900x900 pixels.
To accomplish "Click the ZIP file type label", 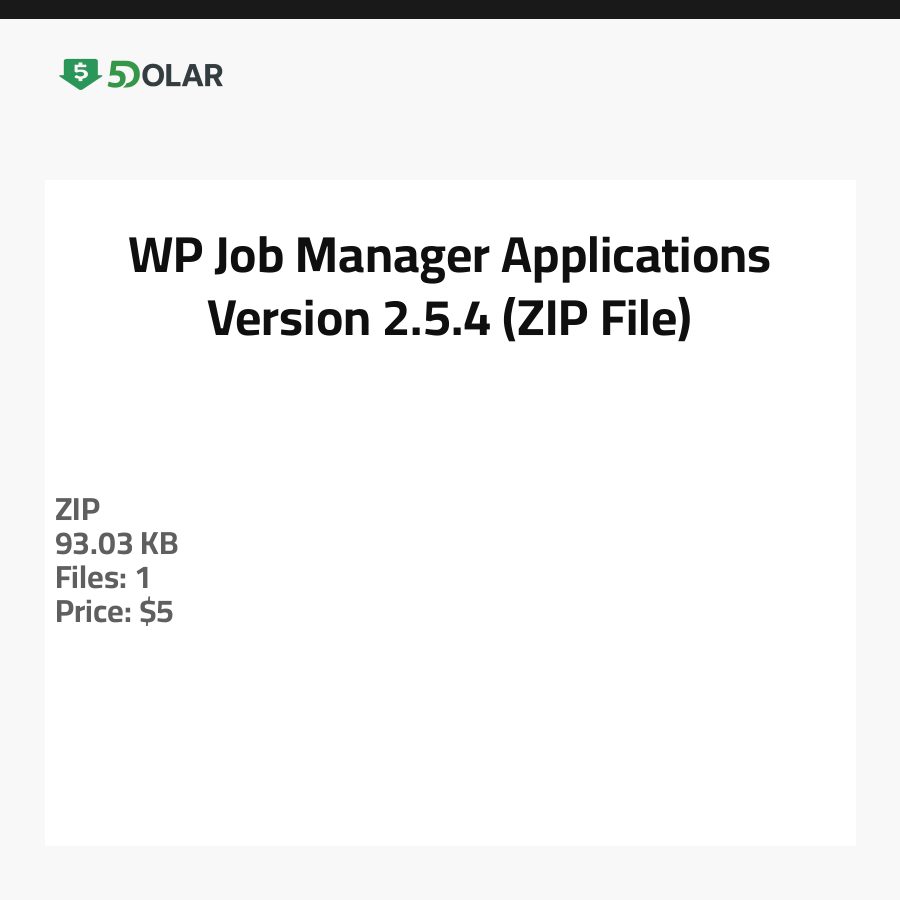I will tap(77, 510).
